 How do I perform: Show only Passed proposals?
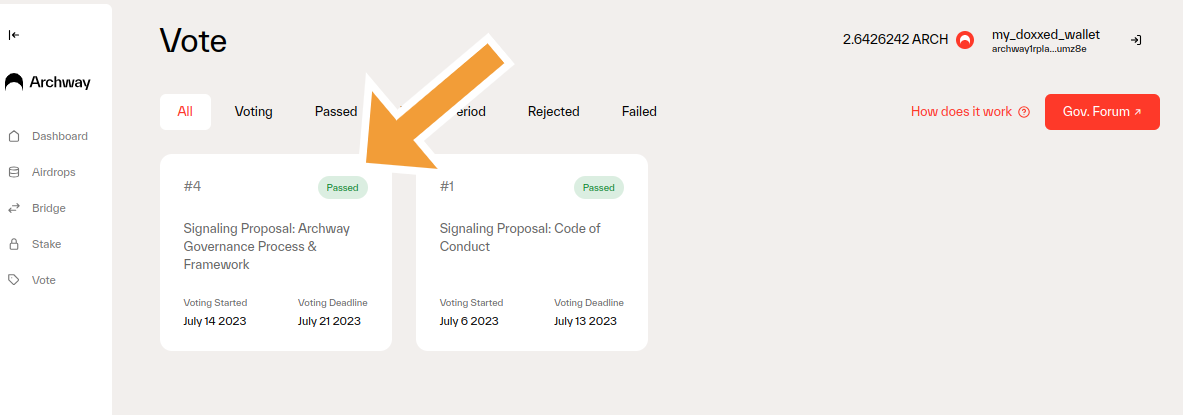point(335,112)
